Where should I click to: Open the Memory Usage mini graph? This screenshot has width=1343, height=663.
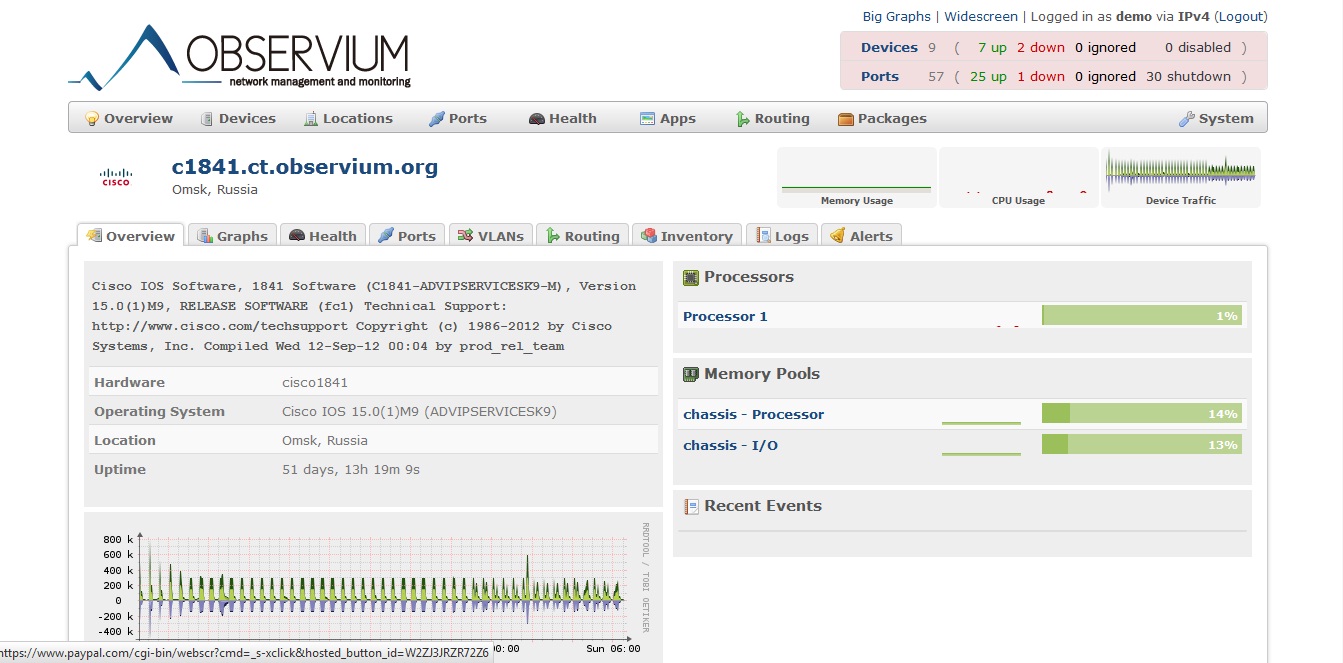(x=856, y=178)
